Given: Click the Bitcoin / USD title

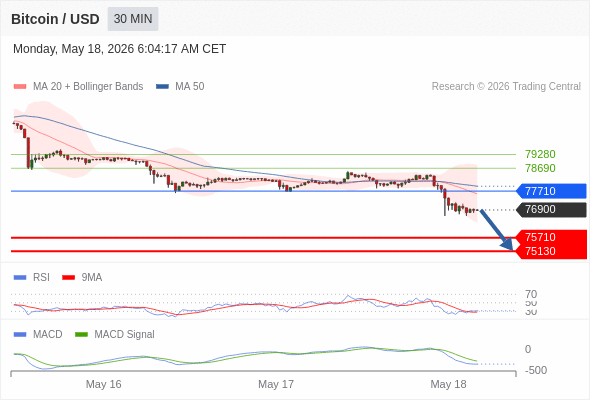Looking at the screenshot, I should pyautogui.click(x=55, y=19).
